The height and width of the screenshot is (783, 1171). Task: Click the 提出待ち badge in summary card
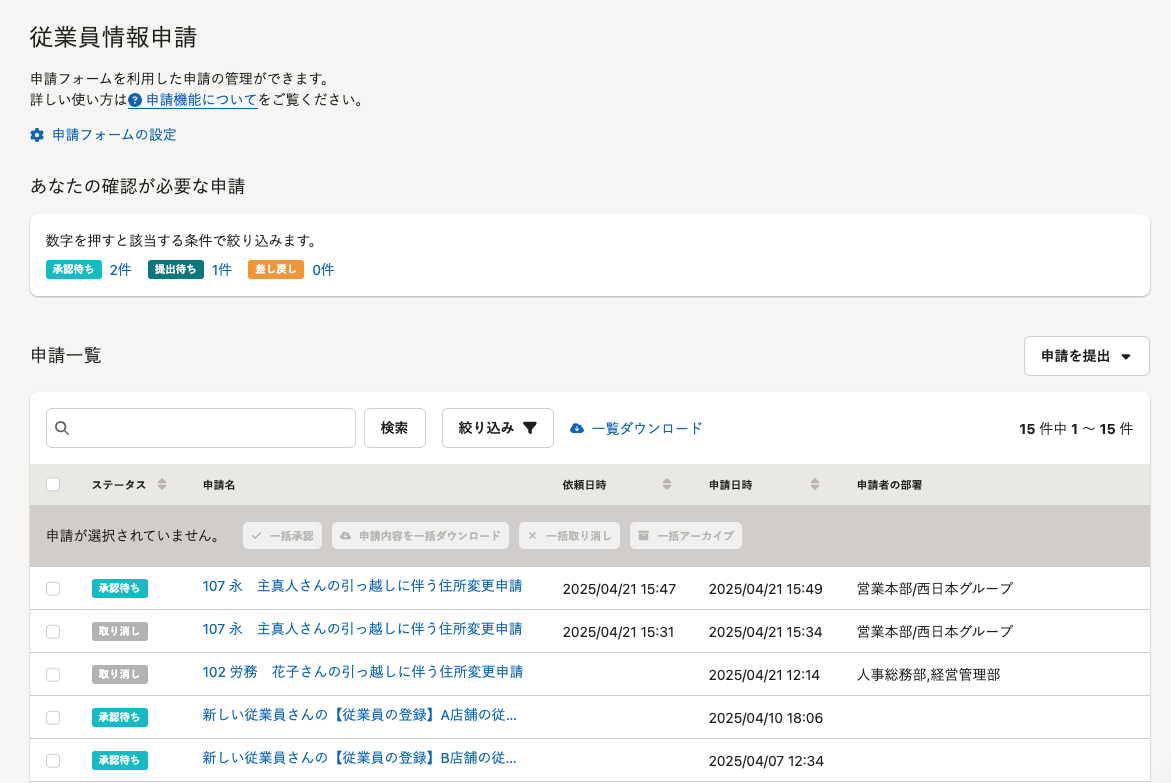176,270
